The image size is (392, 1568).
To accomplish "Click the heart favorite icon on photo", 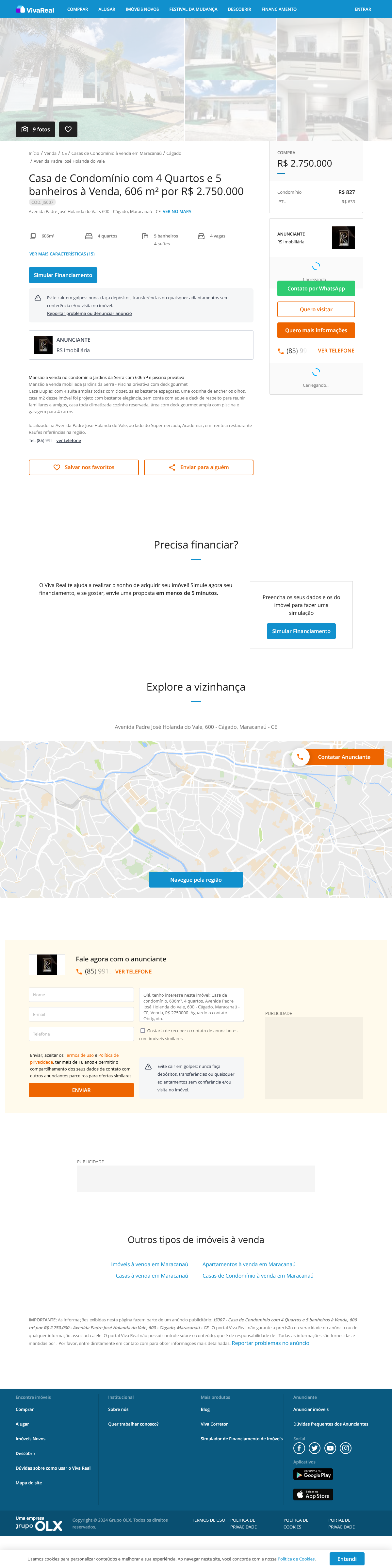I will pos(68,129).
